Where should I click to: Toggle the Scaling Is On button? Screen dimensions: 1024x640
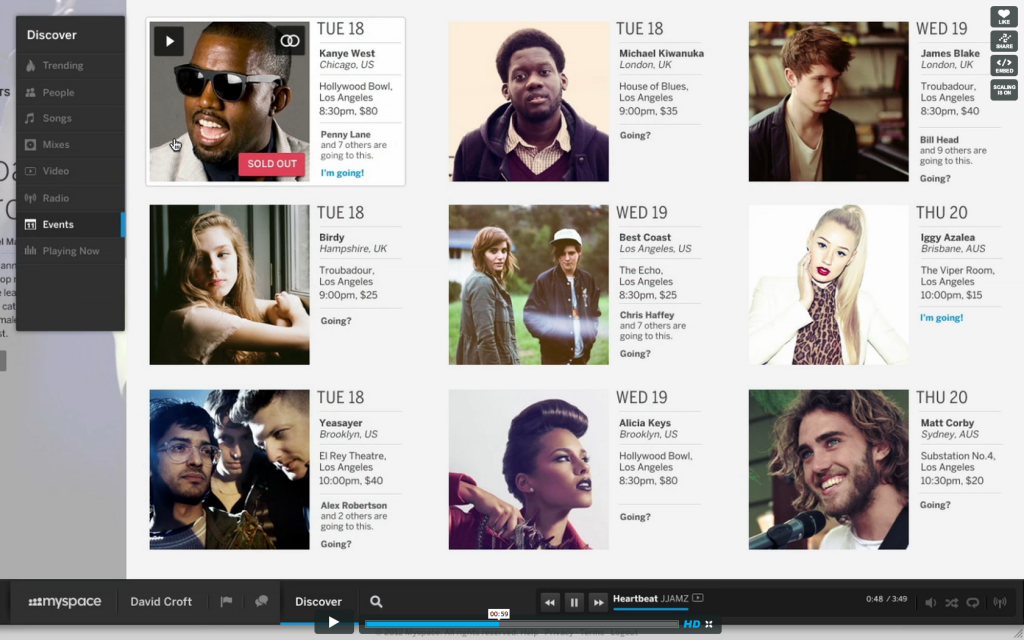click(1004, 89)
